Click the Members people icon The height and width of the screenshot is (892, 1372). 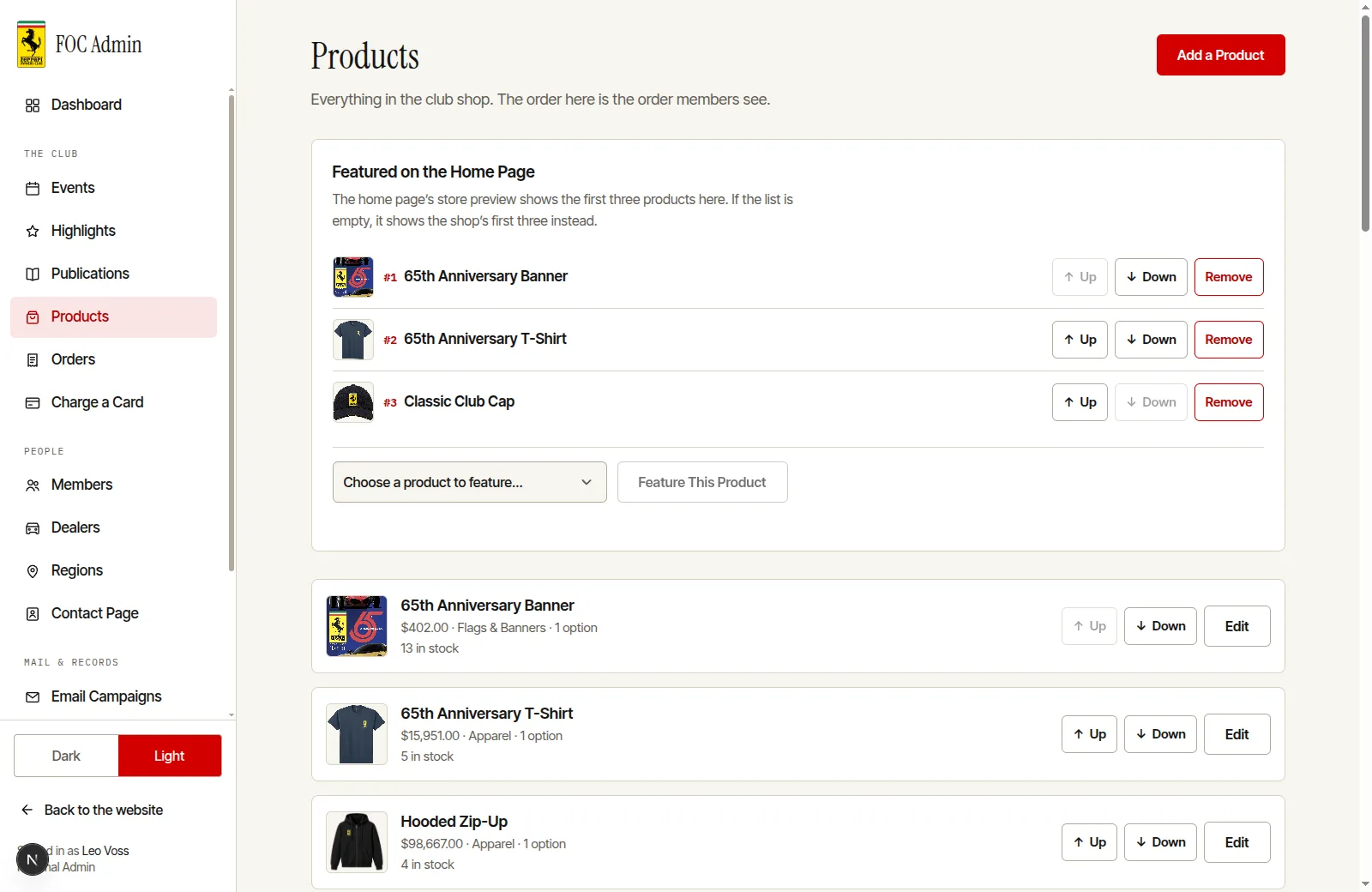(33, 485)
